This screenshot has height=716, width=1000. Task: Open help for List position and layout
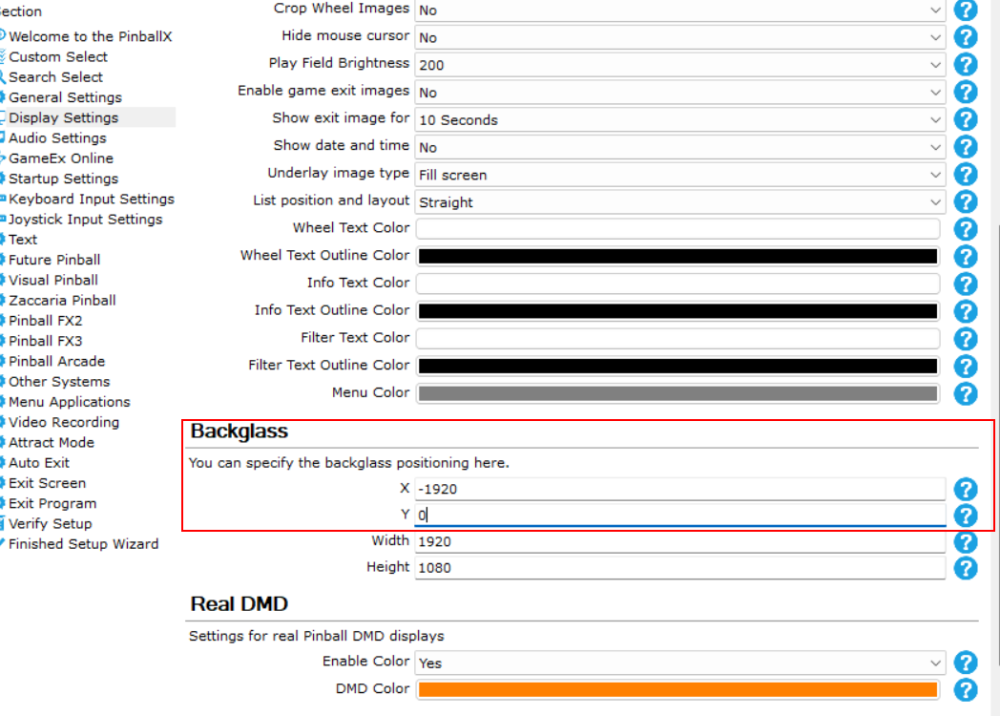(x=966, y=202)
